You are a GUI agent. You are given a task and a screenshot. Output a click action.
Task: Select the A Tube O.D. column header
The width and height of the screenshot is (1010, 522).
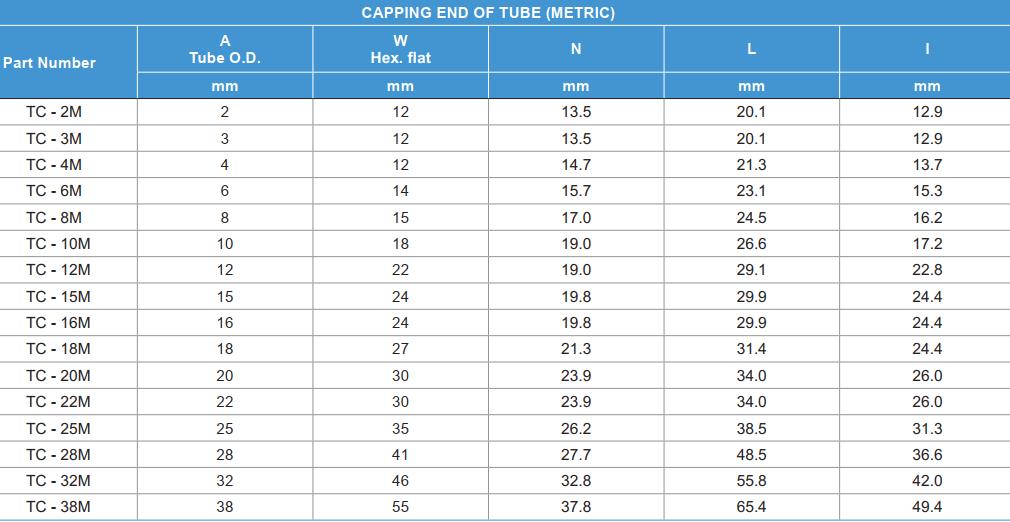225,49
